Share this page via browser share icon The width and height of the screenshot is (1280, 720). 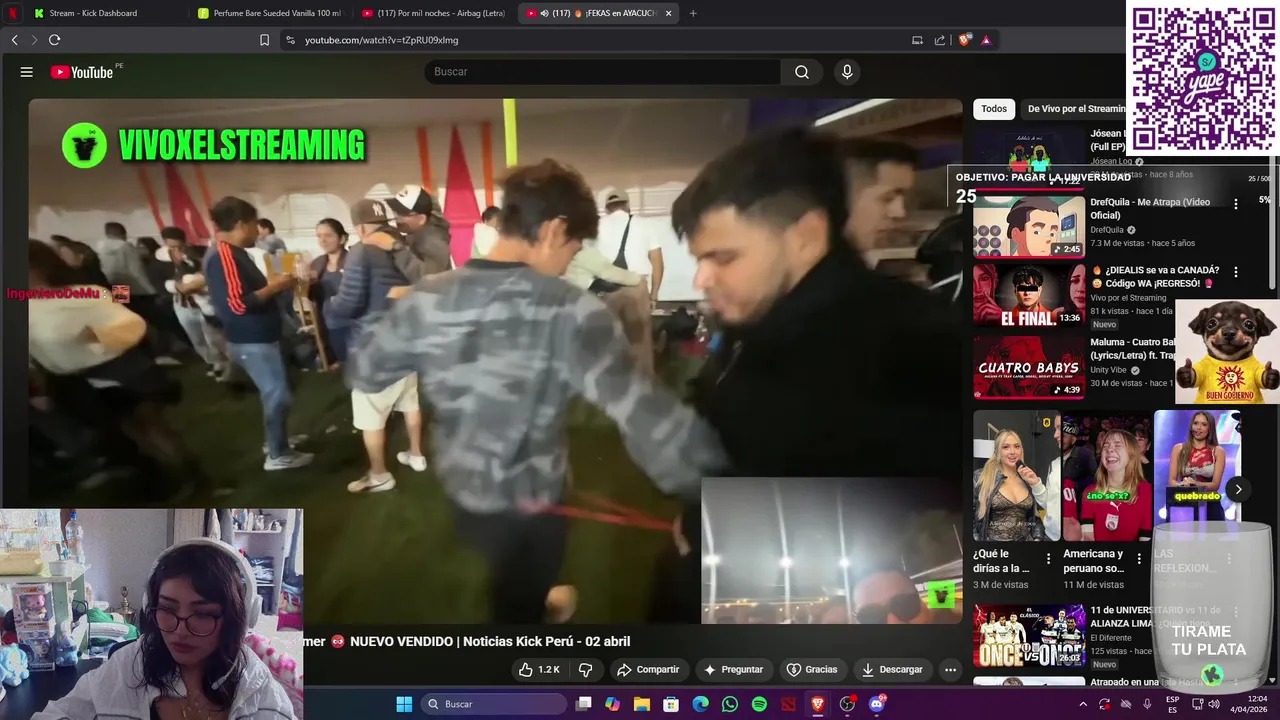940,40
